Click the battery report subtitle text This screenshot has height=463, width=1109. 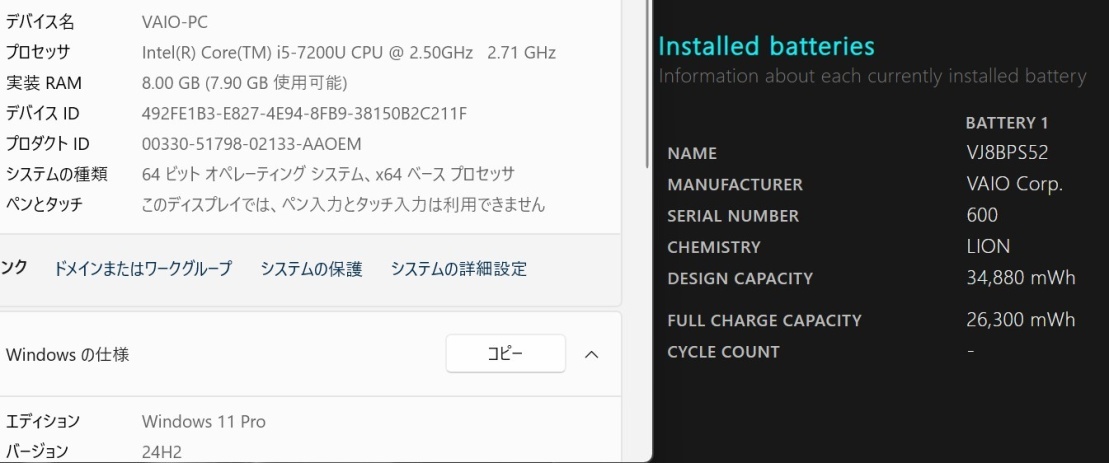pyautogui.click(x=872, y=76)
